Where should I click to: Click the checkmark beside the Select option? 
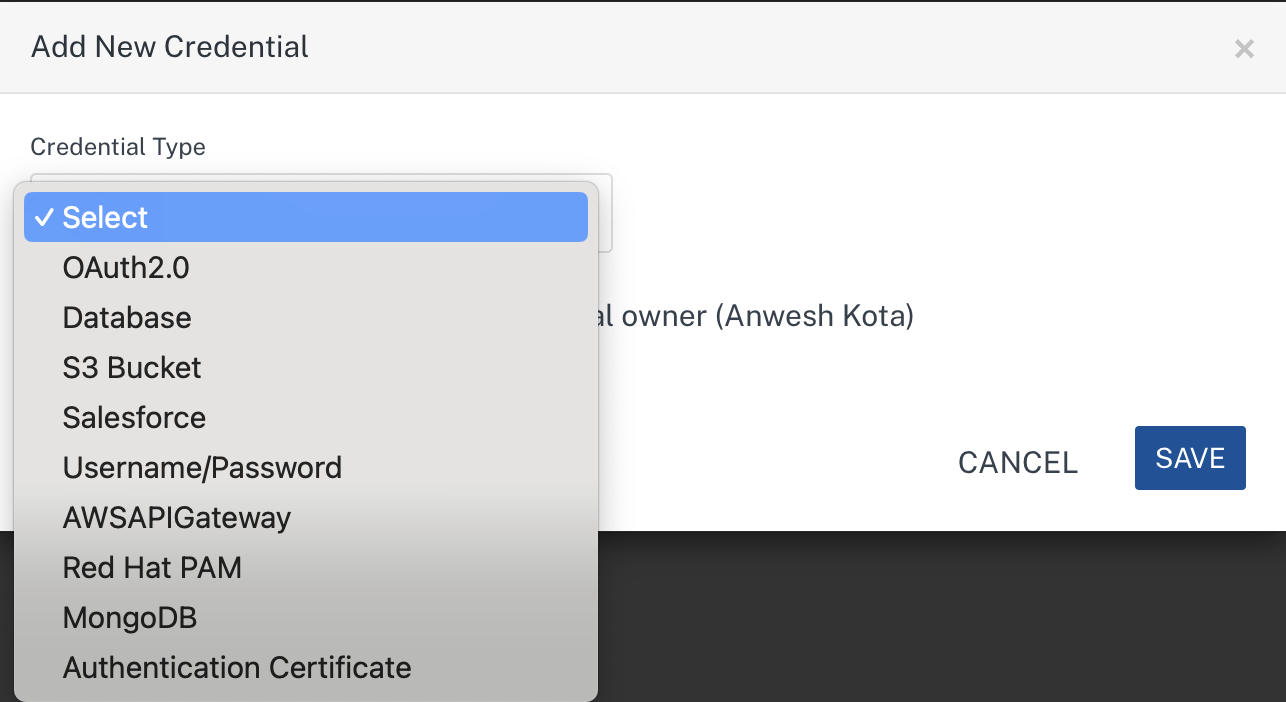coord(43,218)
